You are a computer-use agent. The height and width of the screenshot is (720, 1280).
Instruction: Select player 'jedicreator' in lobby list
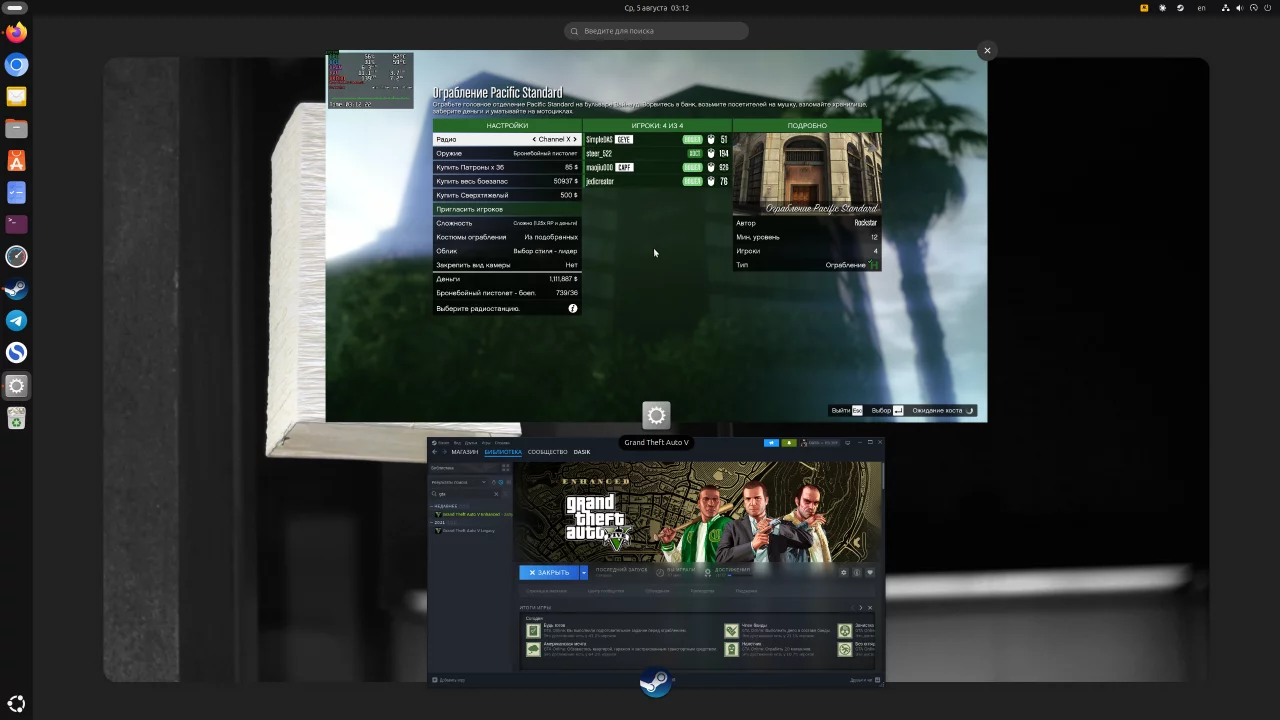pos(657,181)
